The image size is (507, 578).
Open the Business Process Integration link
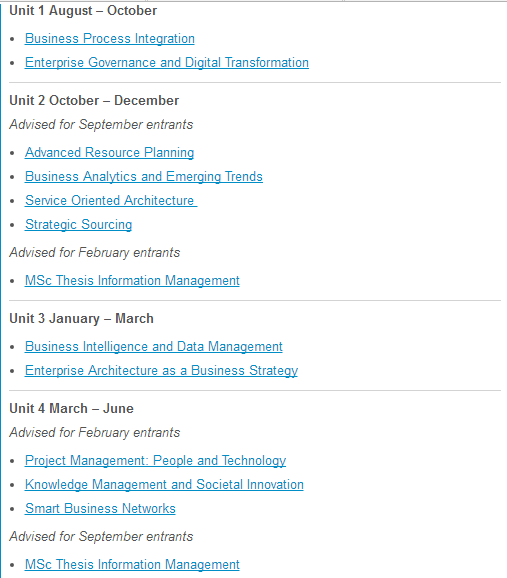coord(110,38)
